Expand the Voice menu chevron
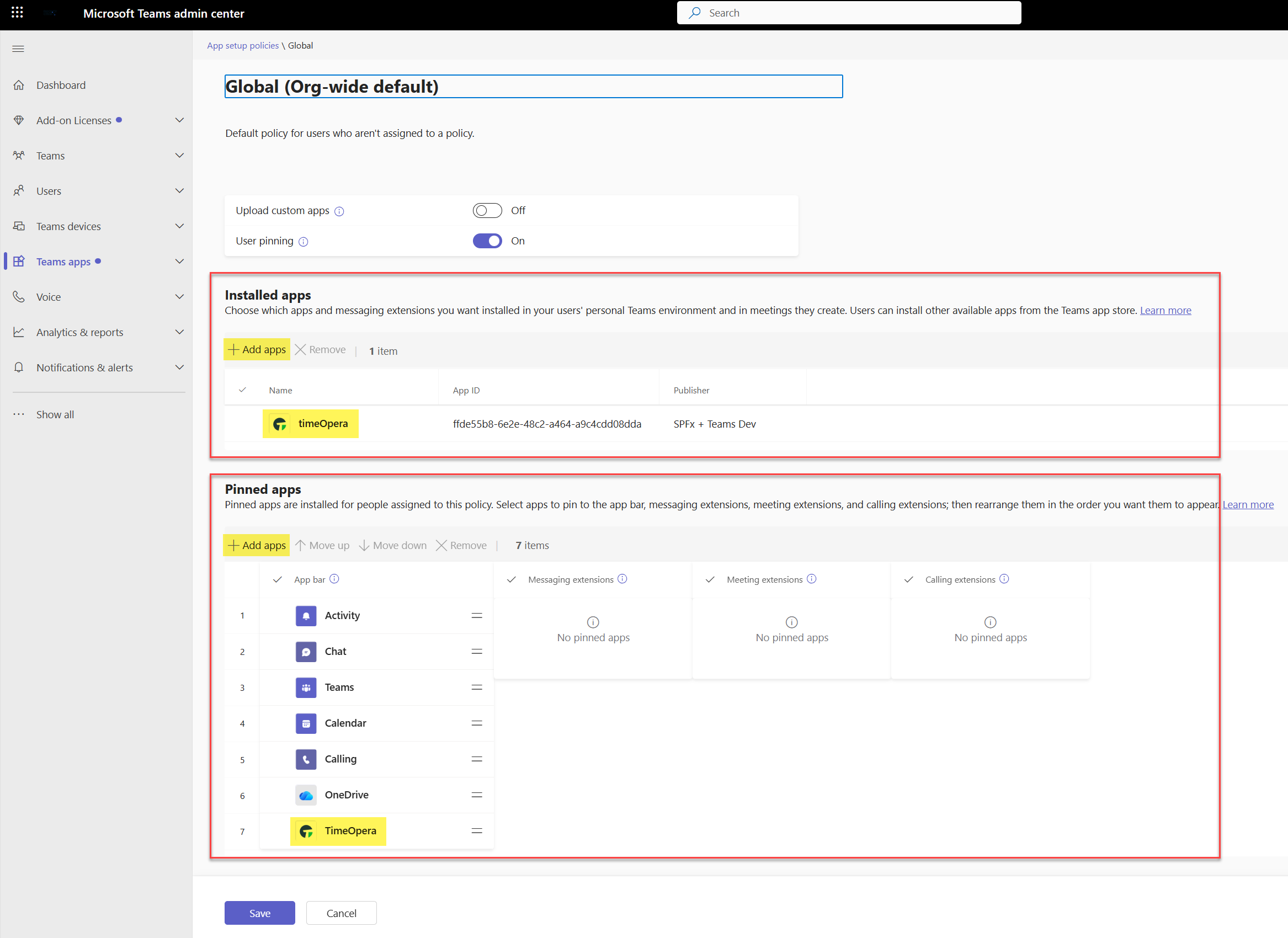1288x938 pixels. point(179,296)
